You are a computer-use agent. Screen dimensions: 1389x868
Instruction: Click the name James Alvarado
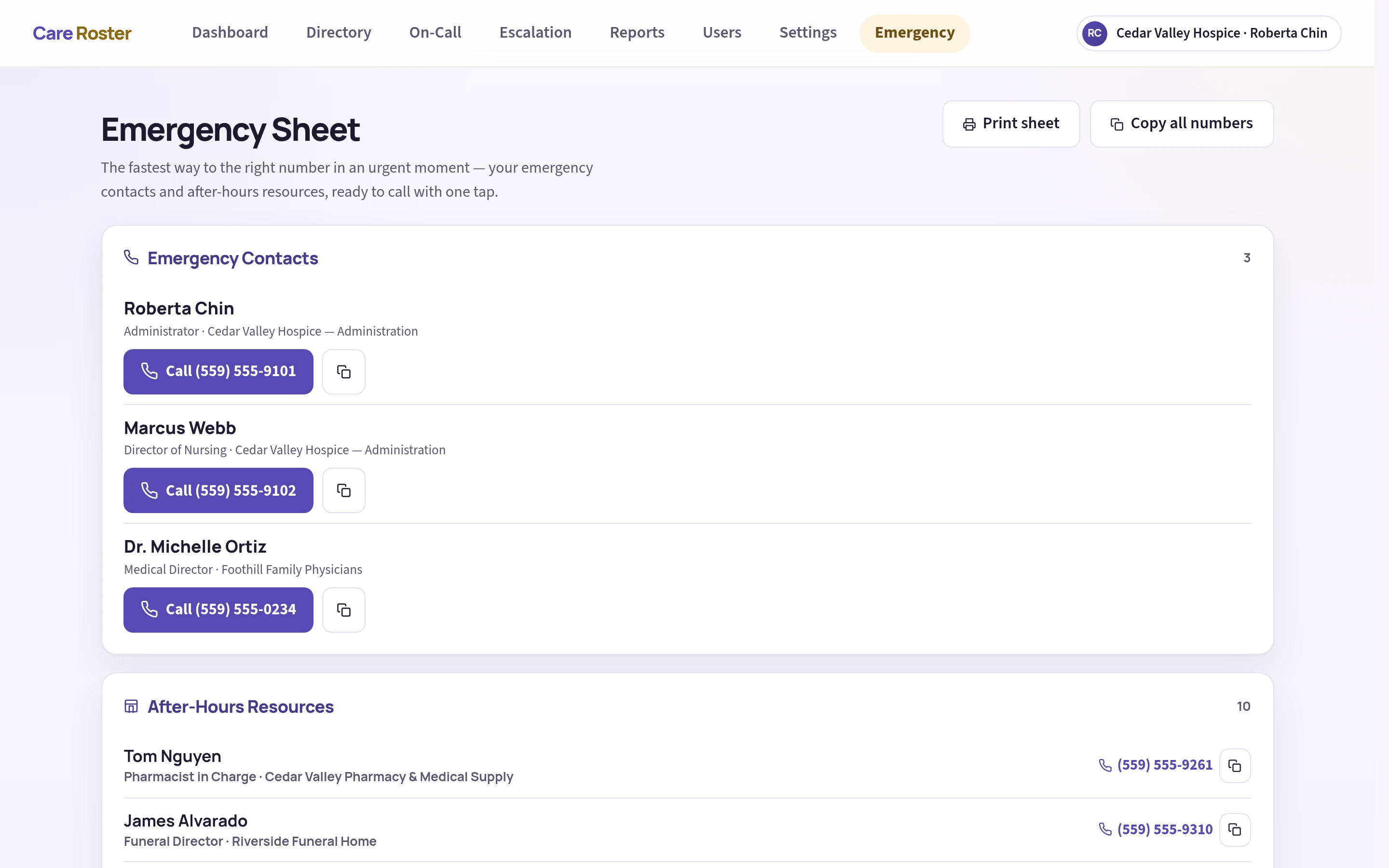click(185, 821)
